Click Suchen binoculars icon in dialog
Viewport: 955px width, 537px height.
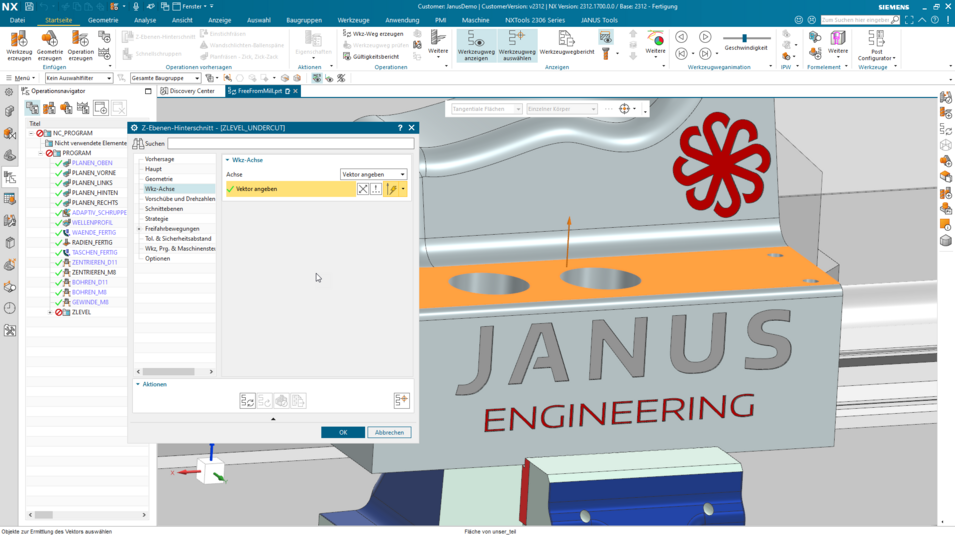[x=138, y=144]
